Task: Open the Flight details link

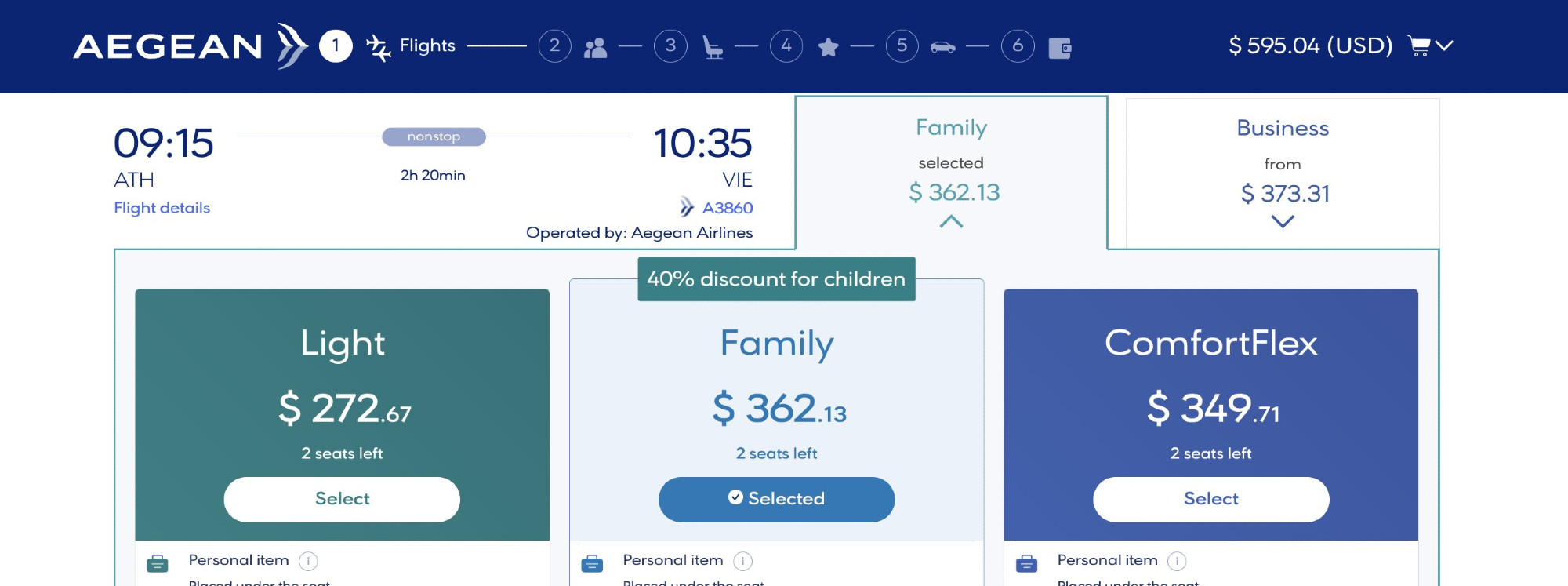Action: [162, 208]
